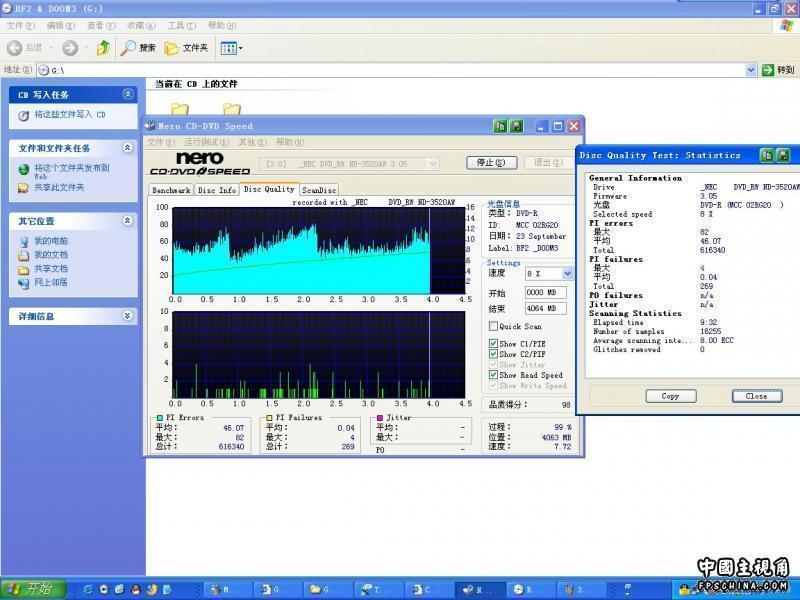
Task: Click Close in the Statistics dialog
Action: click(x=757, y=396)
